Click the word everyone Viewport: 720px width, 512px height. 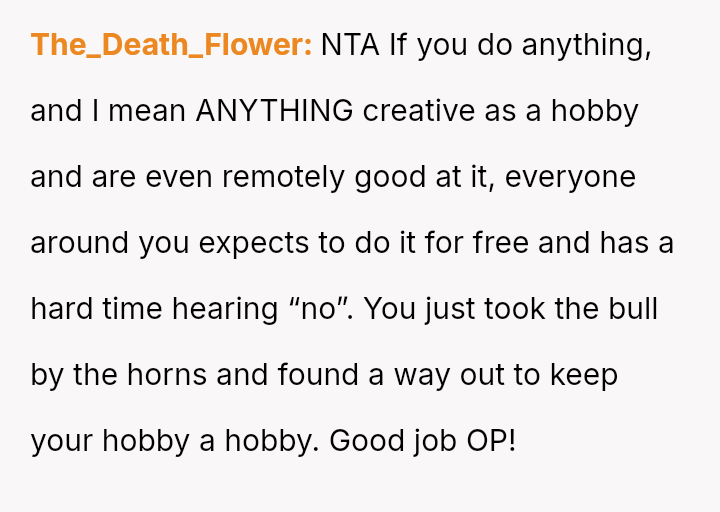point(570,177)
